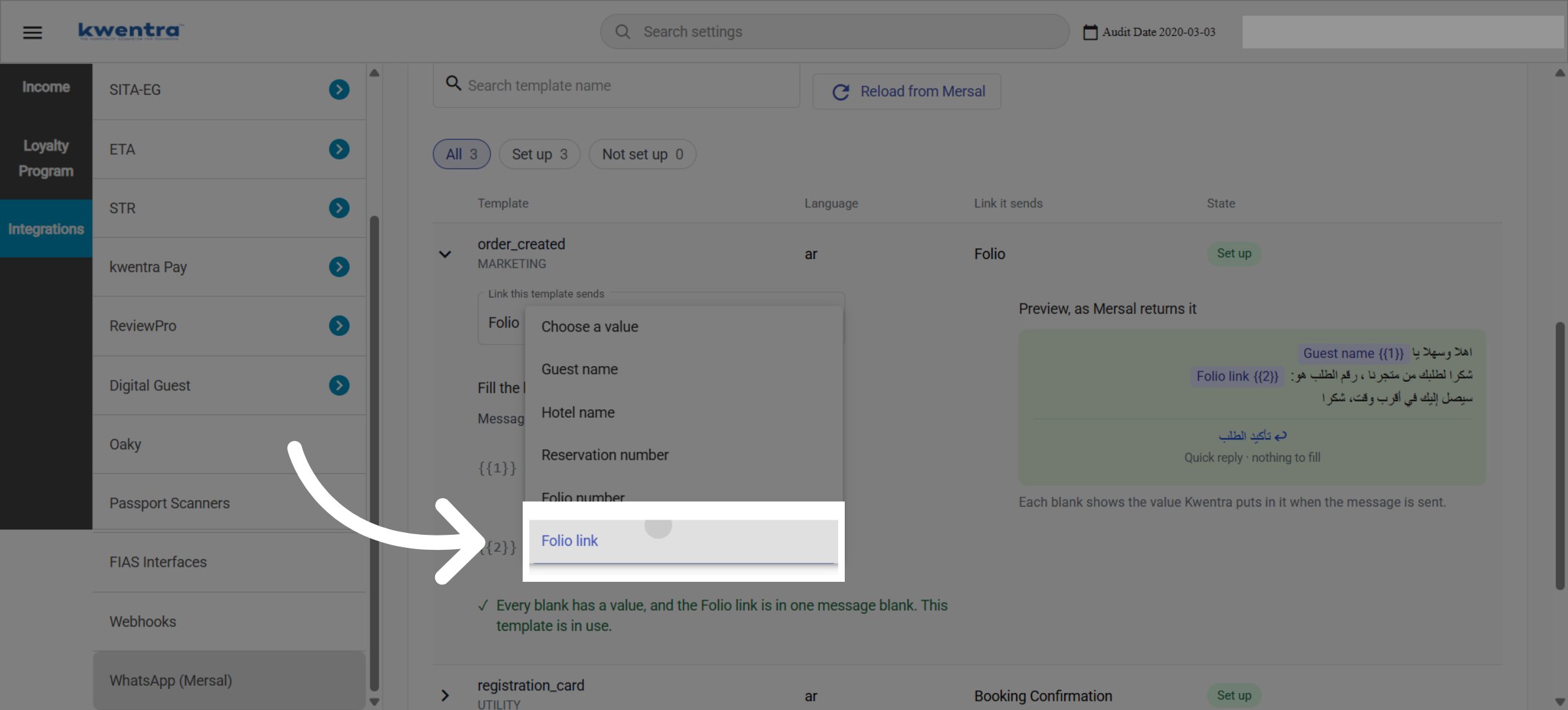Click the Audit Date calendar icon

(x=1090, y=31)
